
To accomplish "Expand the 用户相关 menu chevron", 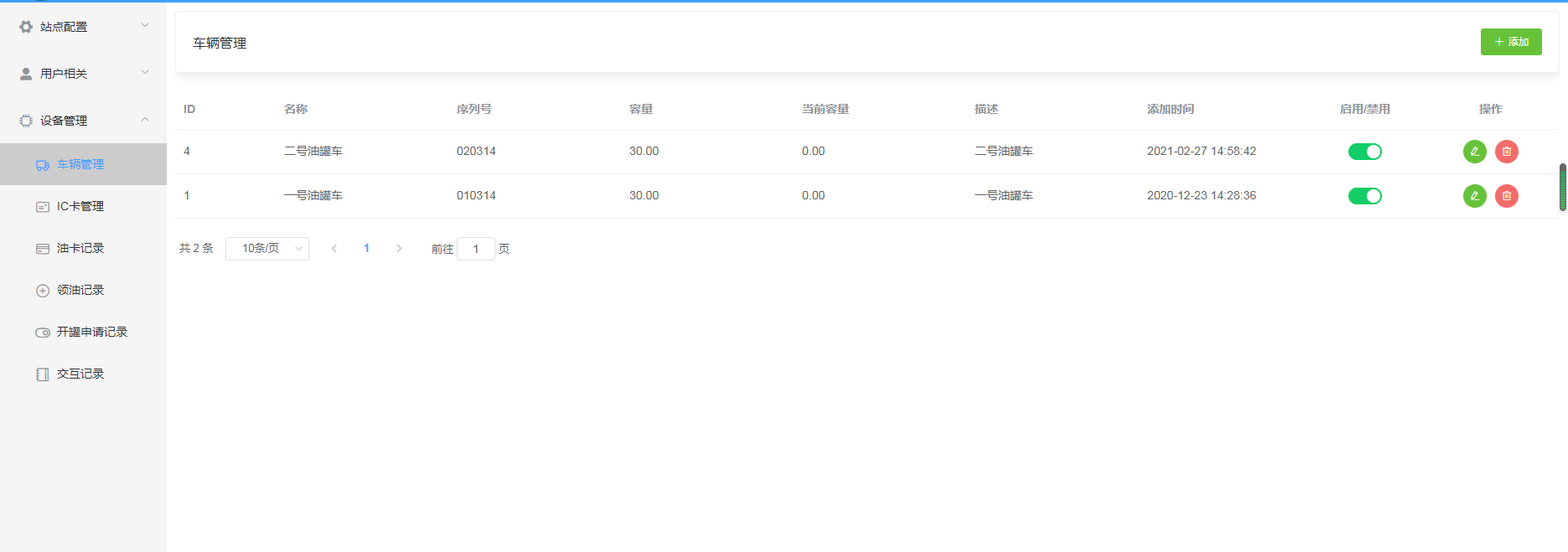I will coord(145,72).
